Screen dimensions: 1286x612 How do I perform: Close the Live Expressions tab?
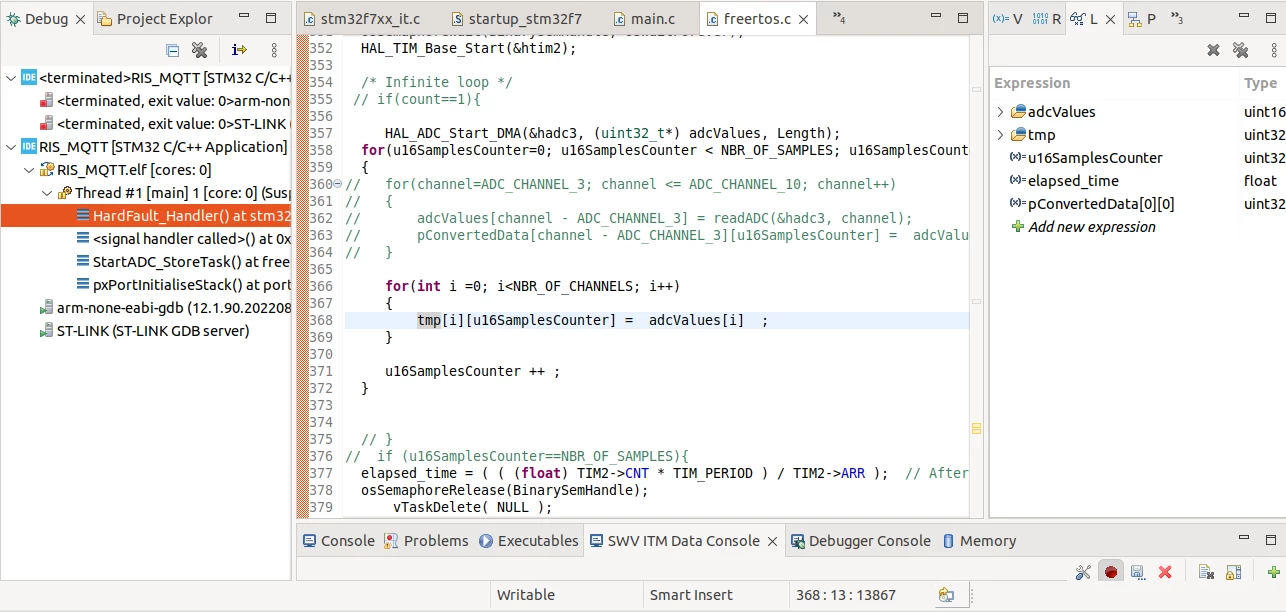1112,19
